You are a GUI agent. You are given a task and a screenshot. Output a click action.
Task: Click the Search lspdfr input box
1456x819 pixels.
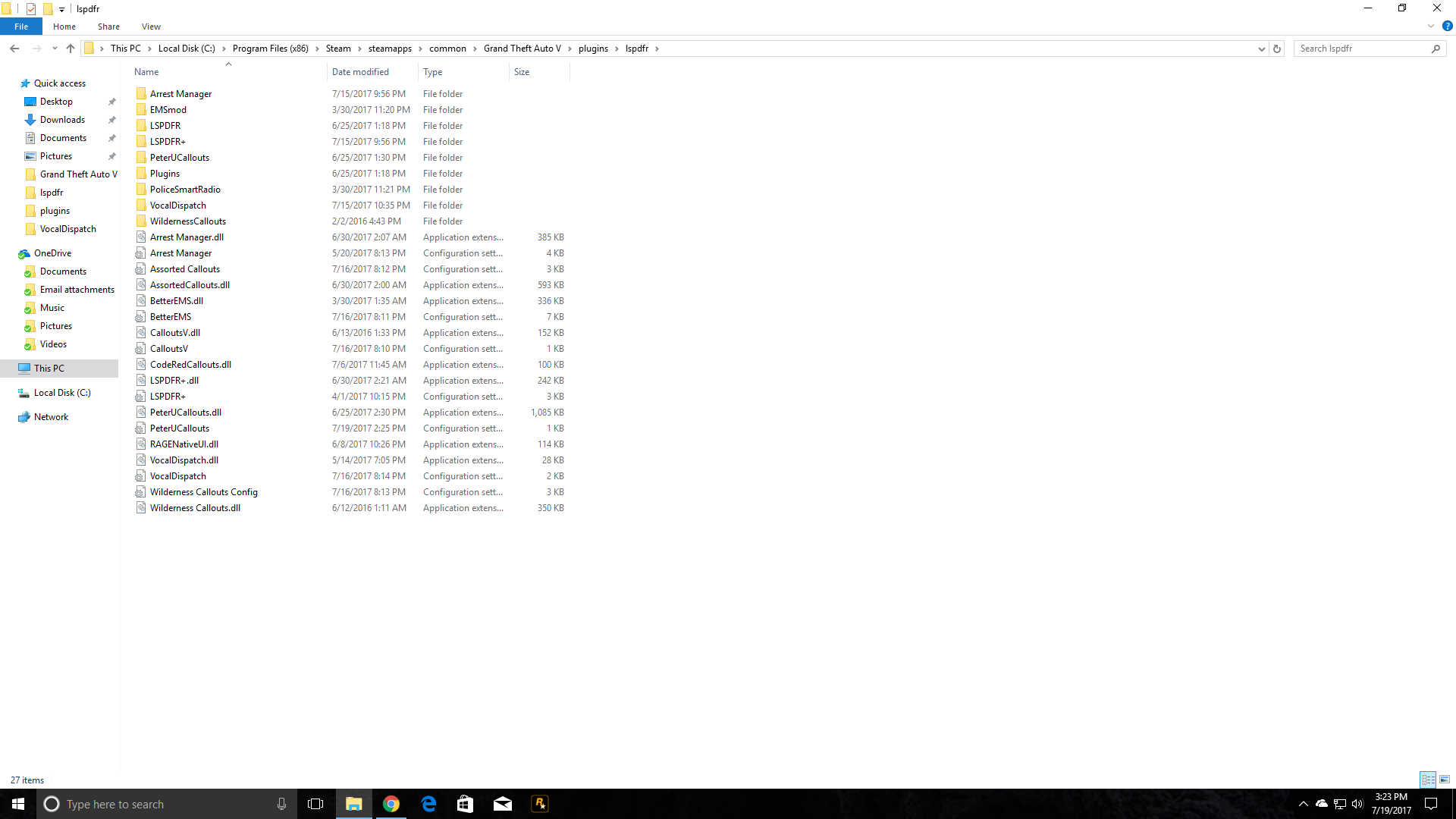point(1362,49)
